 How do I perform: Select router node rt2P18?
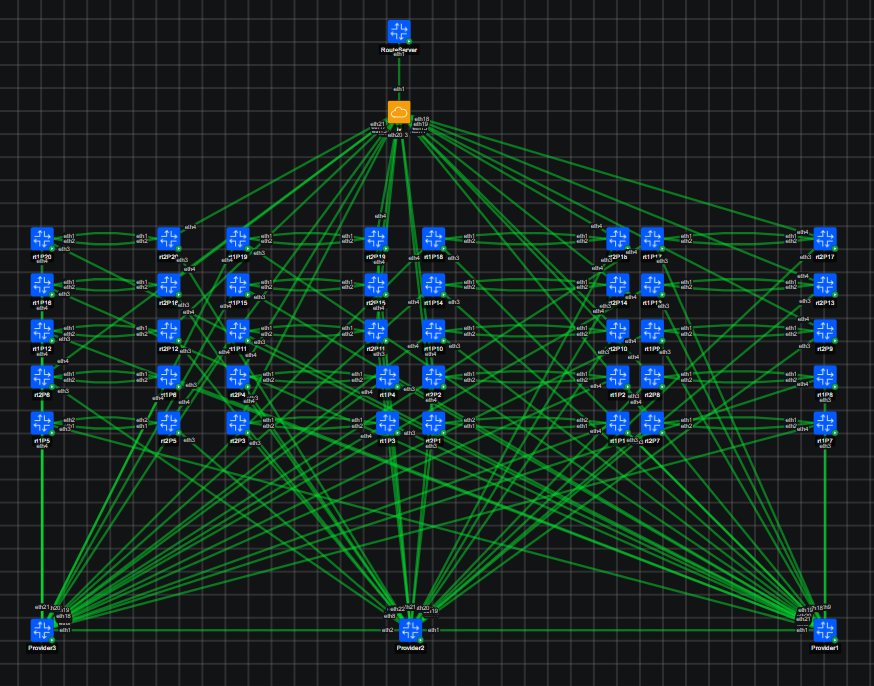coord(618,239)
